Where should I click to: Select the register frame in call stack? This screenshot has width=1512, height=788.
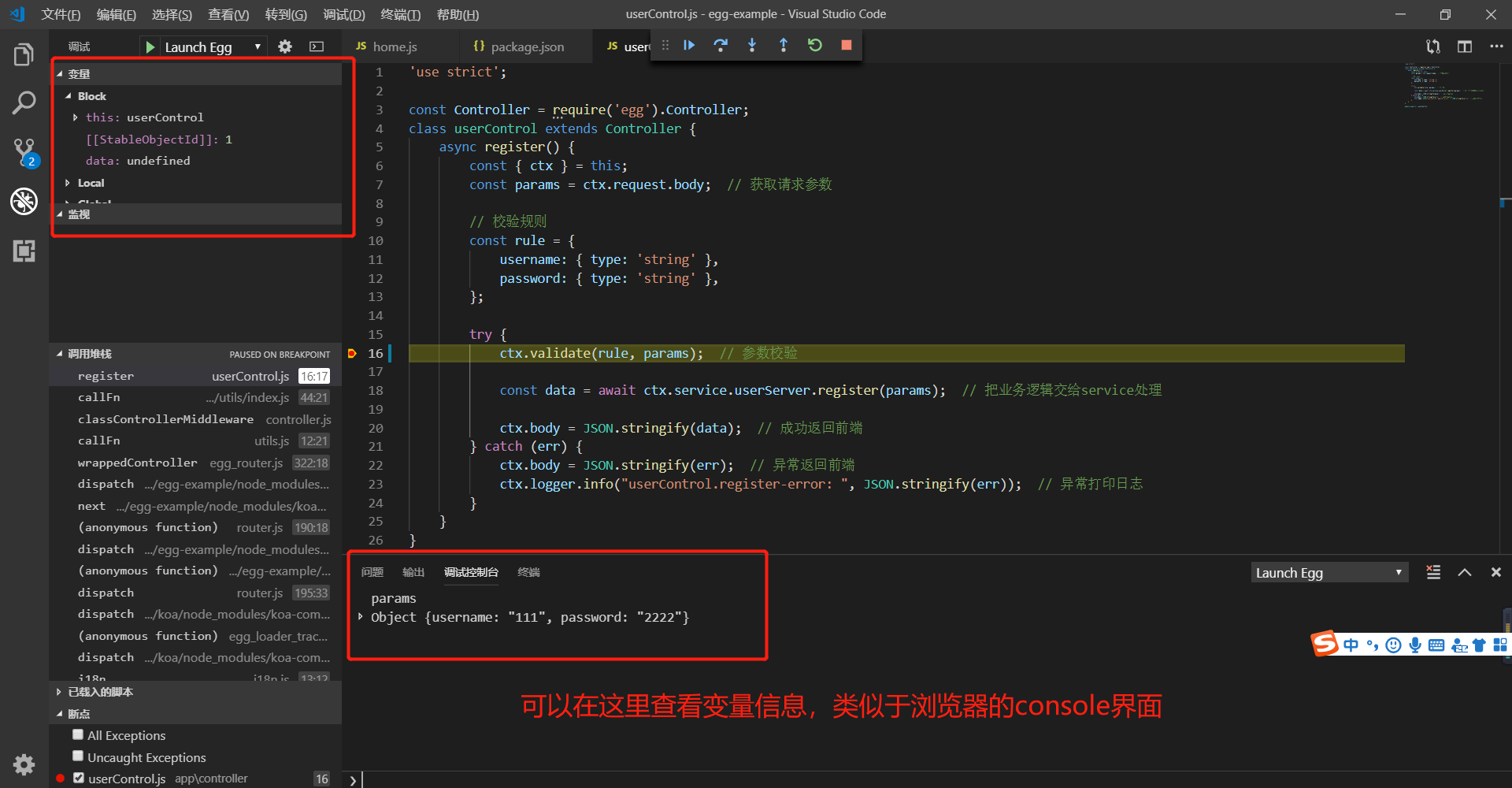106,376
